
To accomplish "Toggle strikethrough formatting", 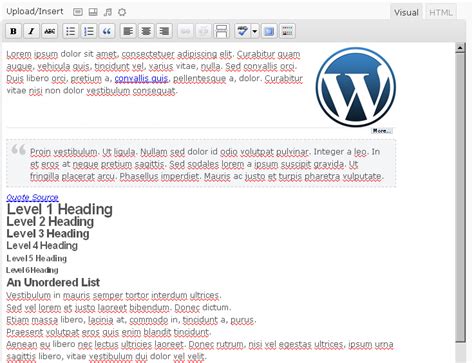I will point(50,31).
